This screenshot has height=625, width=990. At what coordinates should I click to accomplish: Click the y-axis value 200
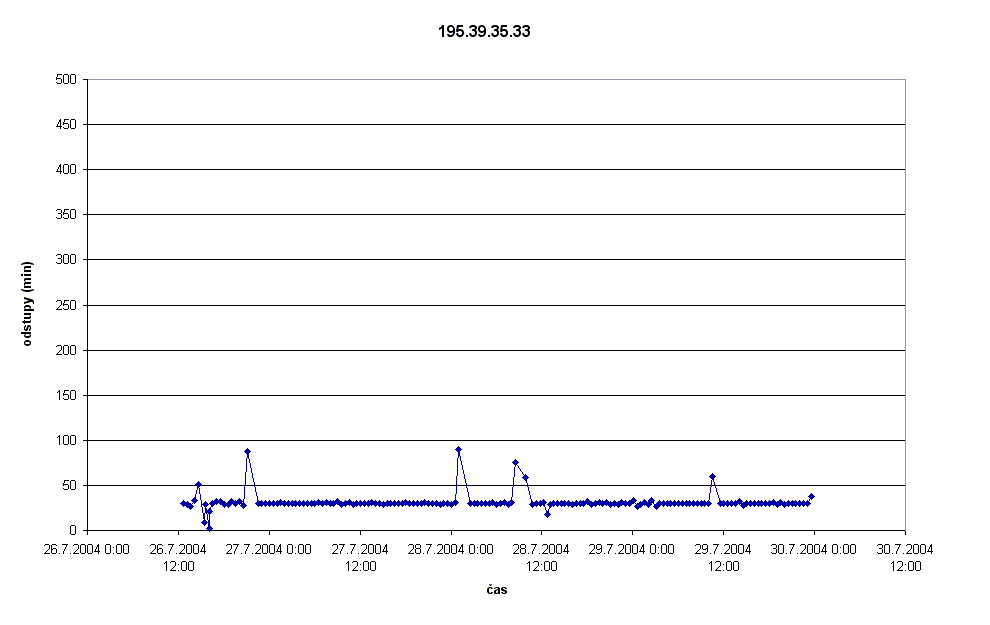coord(66,350)
